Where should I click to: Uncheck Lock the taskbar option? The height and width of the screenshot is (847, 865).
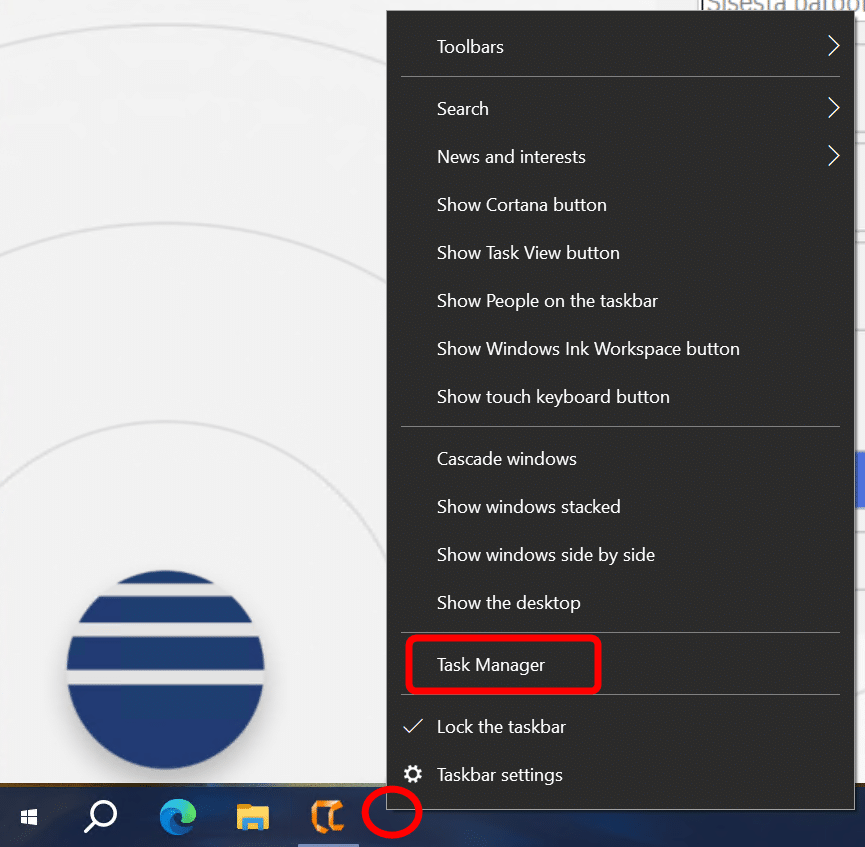click(501, 727)
